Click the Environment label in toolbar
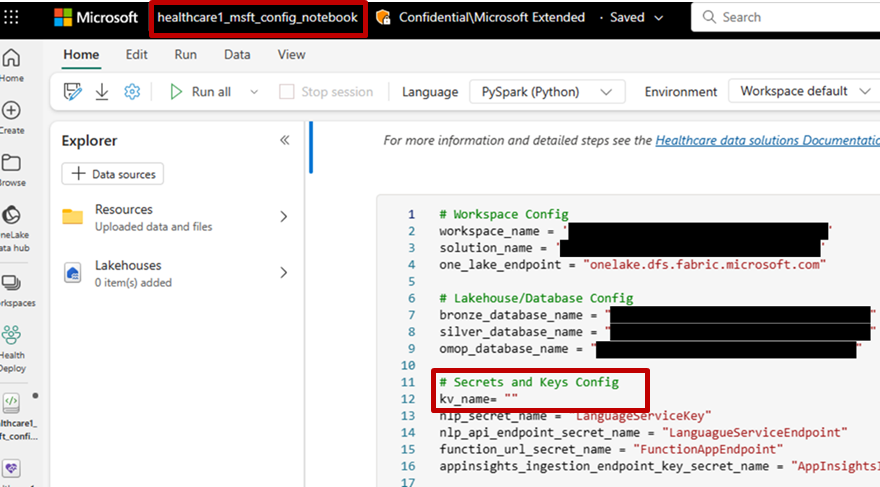 pyautogui.click(x=681, y=92)
